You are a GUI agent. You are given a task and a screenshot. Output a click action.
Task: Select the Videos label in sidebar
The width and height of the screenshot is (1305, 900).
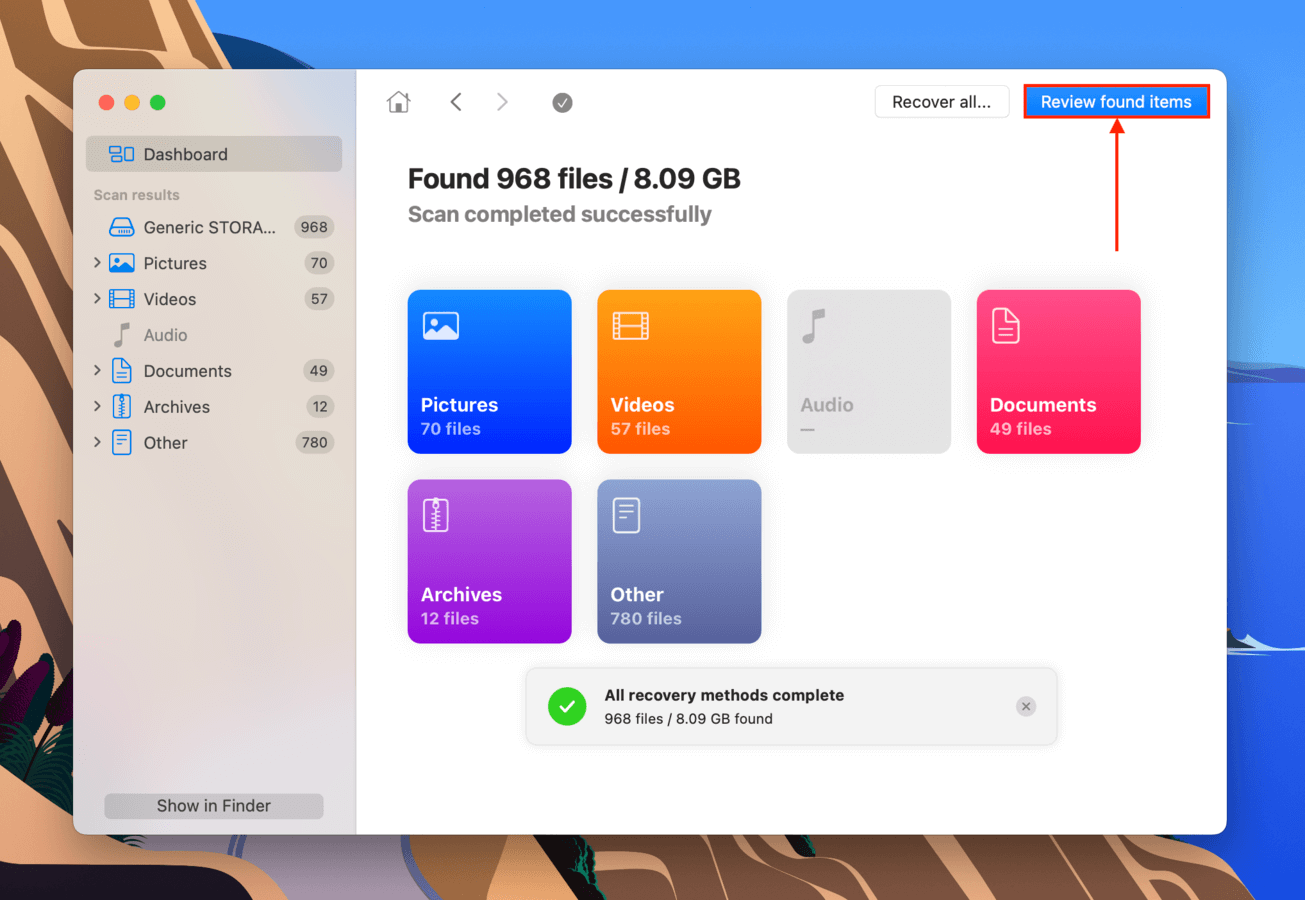coord(170,299)
